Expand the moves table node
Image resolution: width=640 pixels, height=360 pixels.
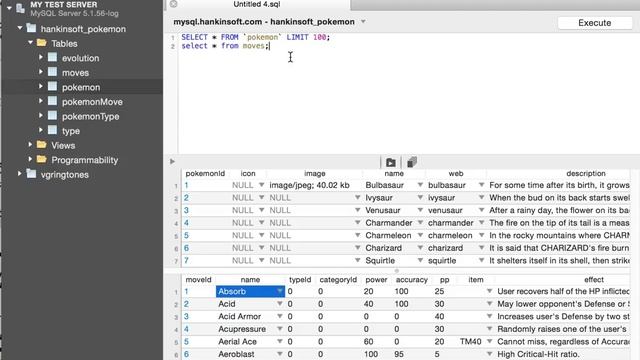tap(41, 72)
